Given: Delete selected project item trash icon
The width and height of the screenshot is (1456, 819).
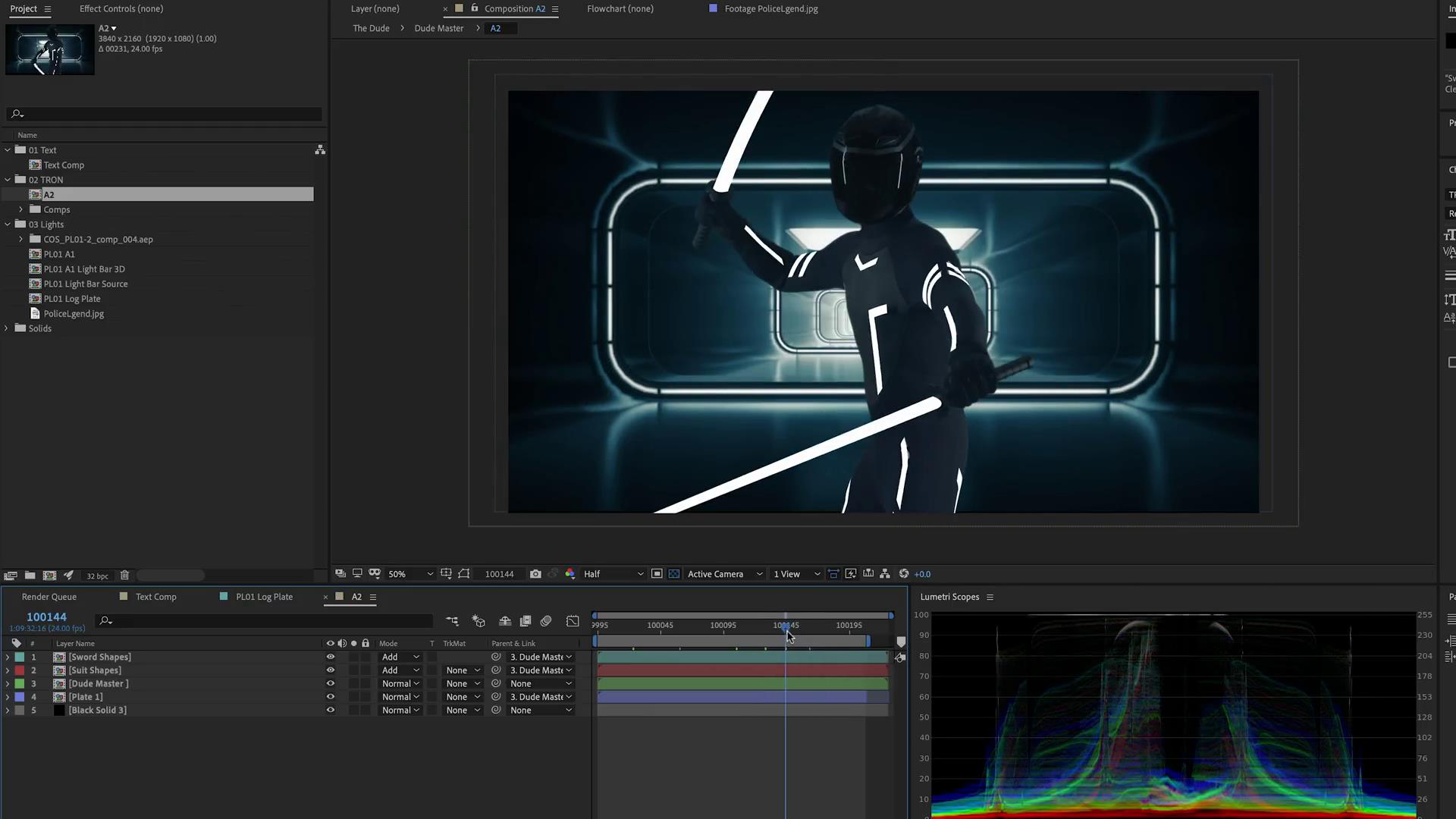Looking at the screenshot, I should (125, 576).
